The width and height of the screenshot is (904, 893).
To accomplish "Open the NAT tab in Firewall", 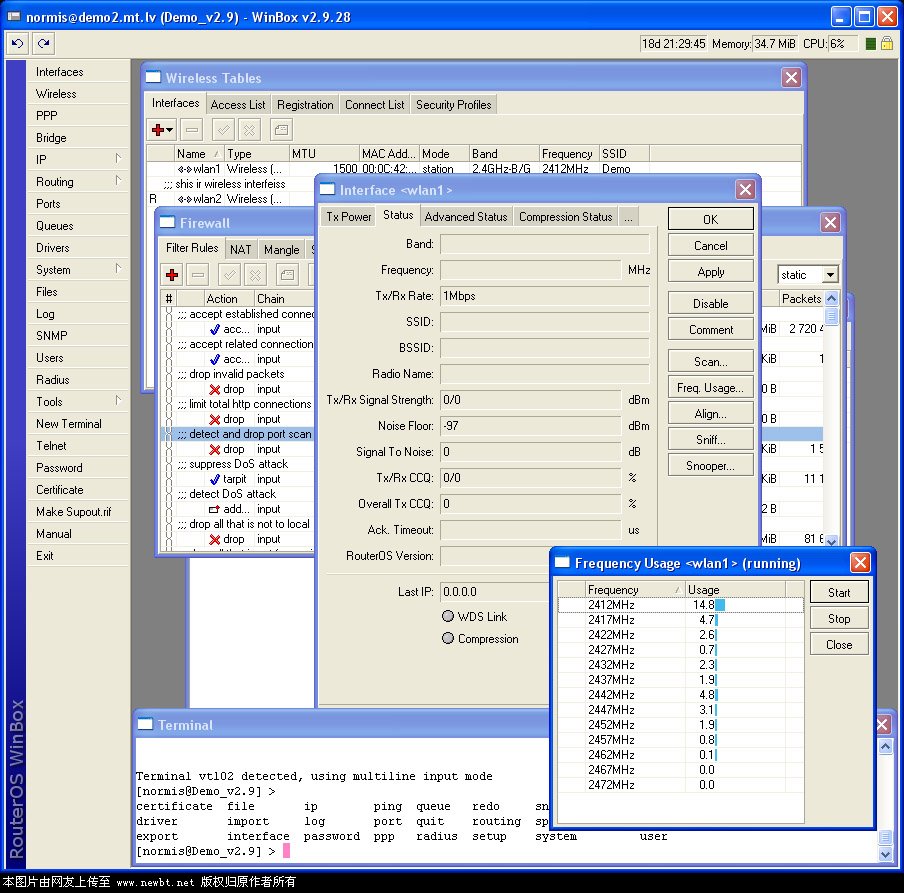I will coord(240,250).
